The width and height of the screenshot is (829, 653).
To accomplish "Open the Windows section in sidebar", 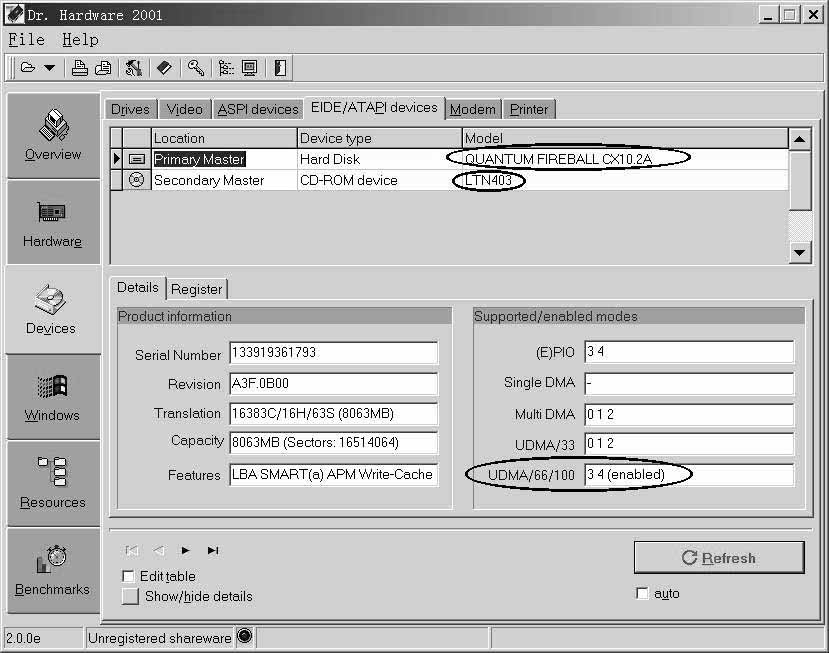I will click(53, 397).
